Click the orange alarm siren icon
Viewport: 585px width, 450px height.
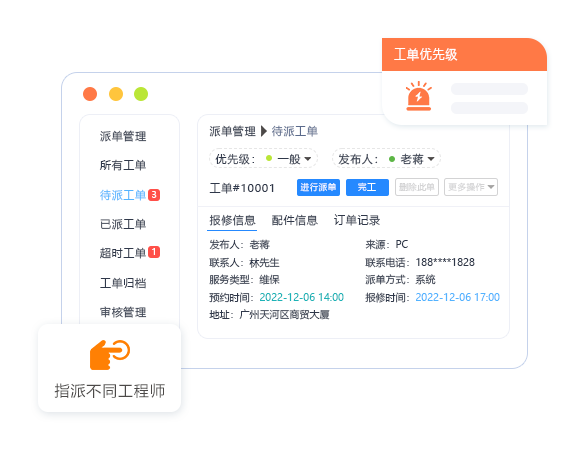pyautogui.click(x=419, y=96)
